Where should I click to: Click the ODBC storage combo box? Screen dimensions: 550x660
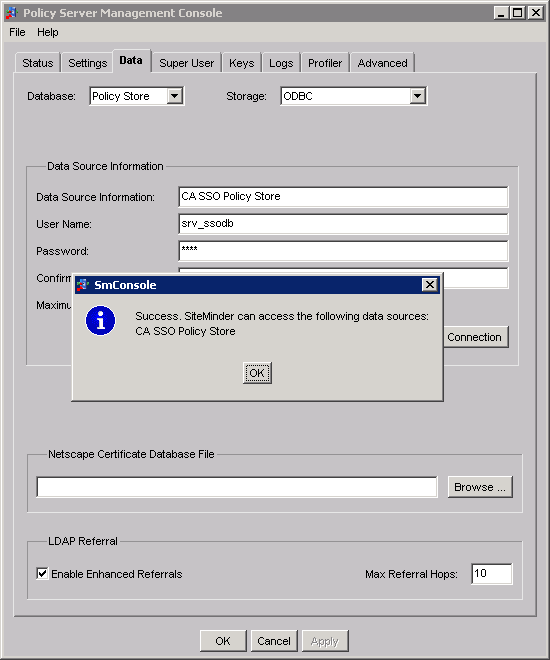point(353,96)
